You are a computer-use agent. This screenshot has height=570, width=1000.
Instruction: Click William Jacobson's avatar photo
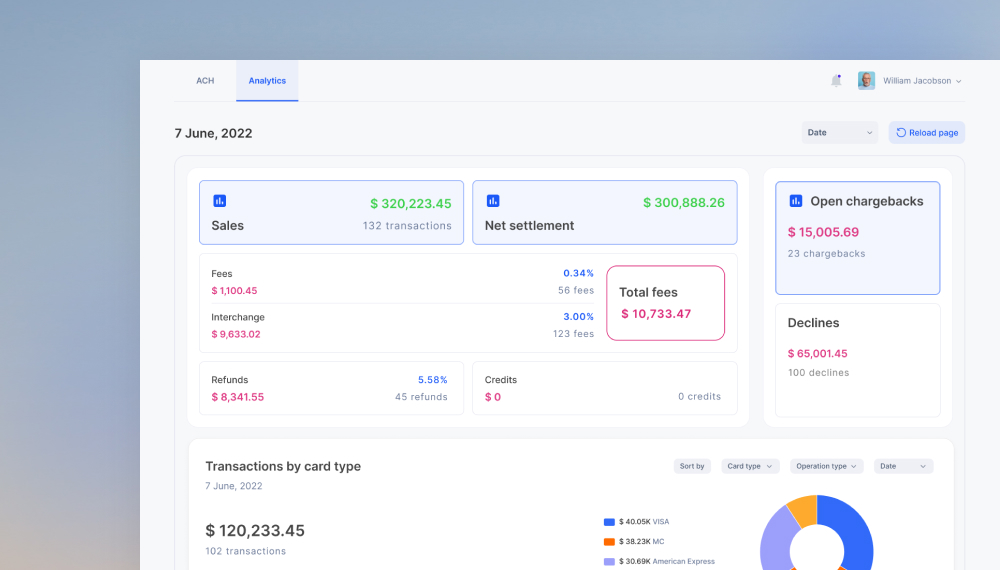(x=866, y=80)
